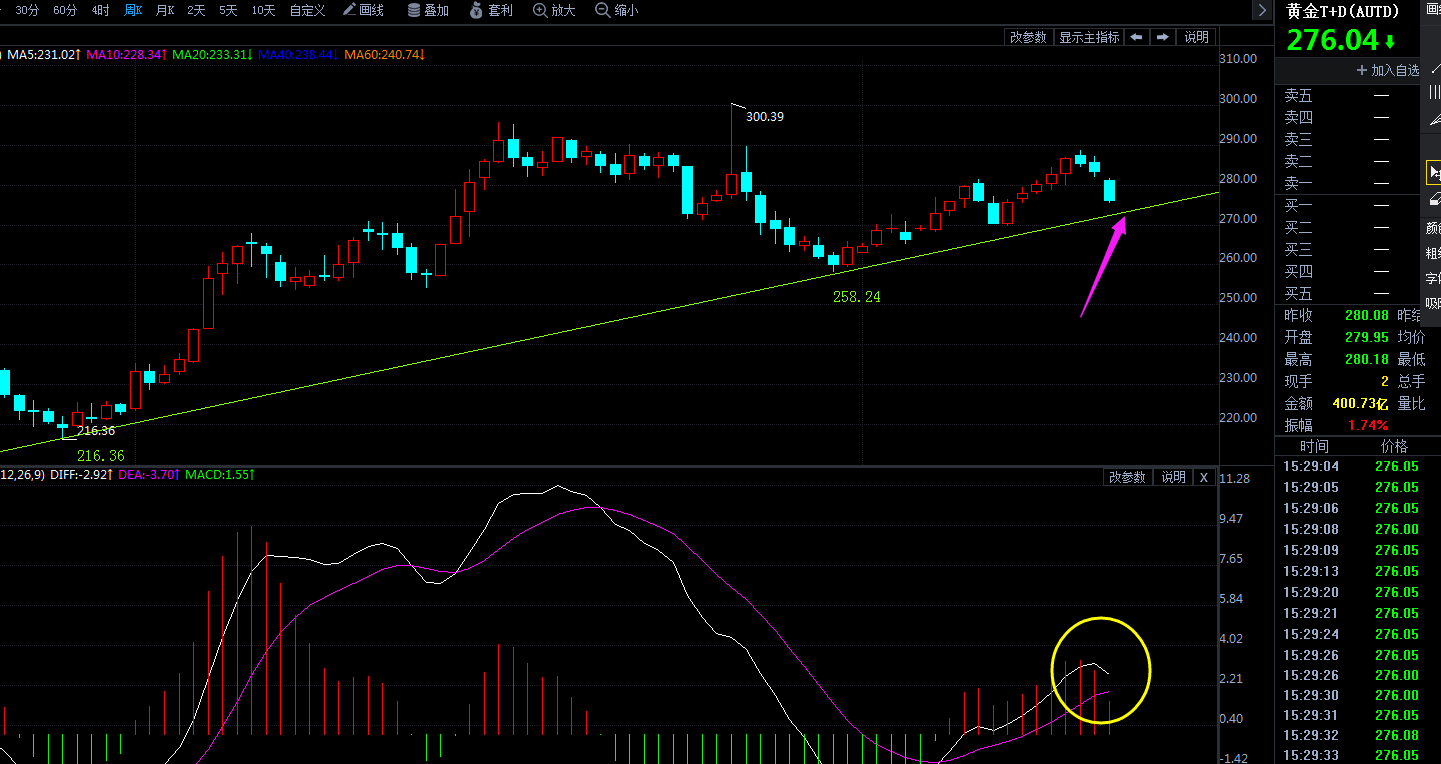Select the 4时 period tab
Screen dimensions: 1441x764
(x=100, y=10)
